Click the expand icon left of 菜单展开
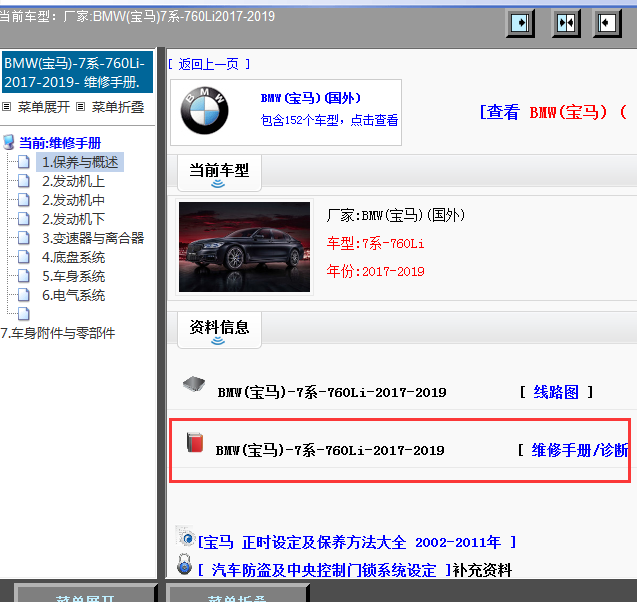 tap(6, 107)
